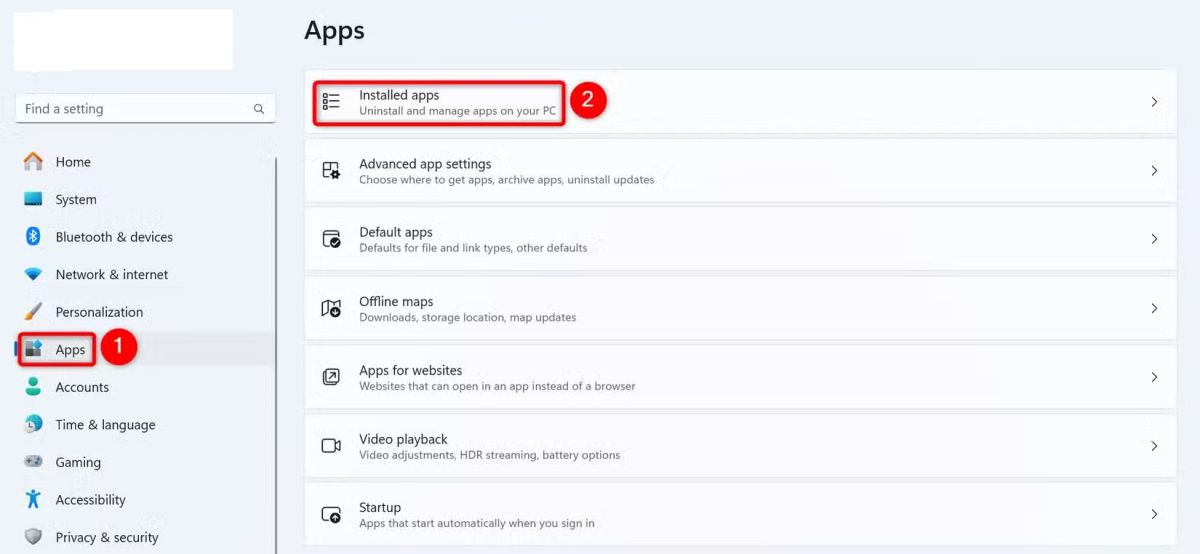Click the Offline maps icon
This screenshot has width=1200, height=554.
coord(331,308)
